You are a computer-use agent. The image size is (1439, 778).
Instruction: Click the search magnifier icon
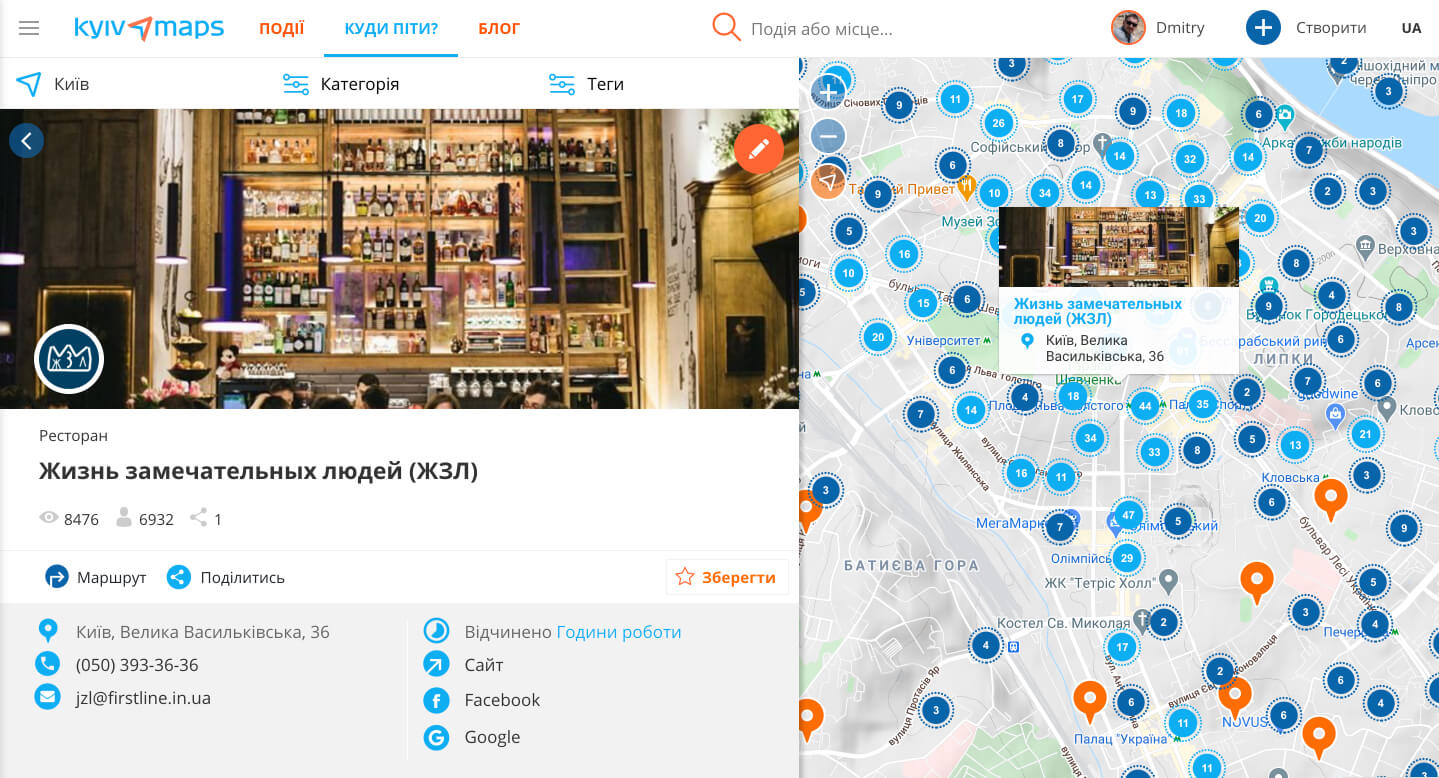coord(726,28)
